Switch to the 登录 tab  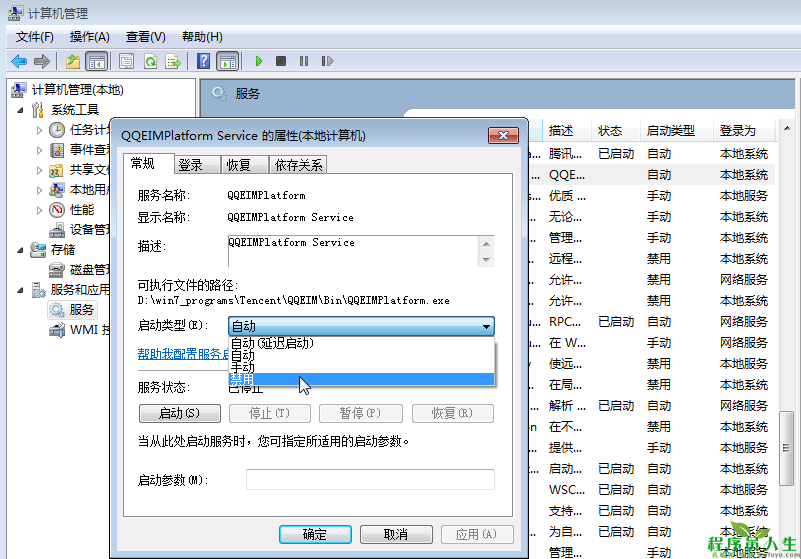[x=197, y=165]
